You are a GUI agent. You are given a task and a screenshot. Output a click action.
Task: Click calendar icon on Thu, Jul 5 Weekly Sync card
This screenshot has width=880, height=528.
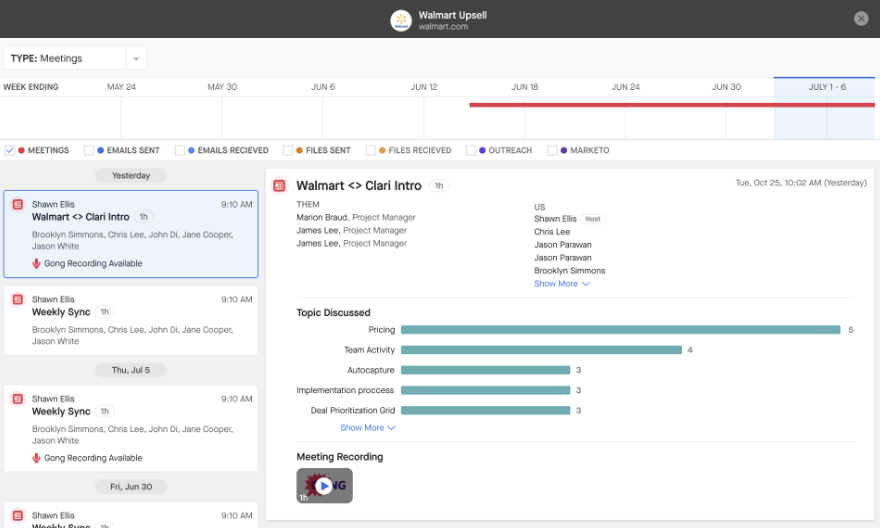[17, 399]
